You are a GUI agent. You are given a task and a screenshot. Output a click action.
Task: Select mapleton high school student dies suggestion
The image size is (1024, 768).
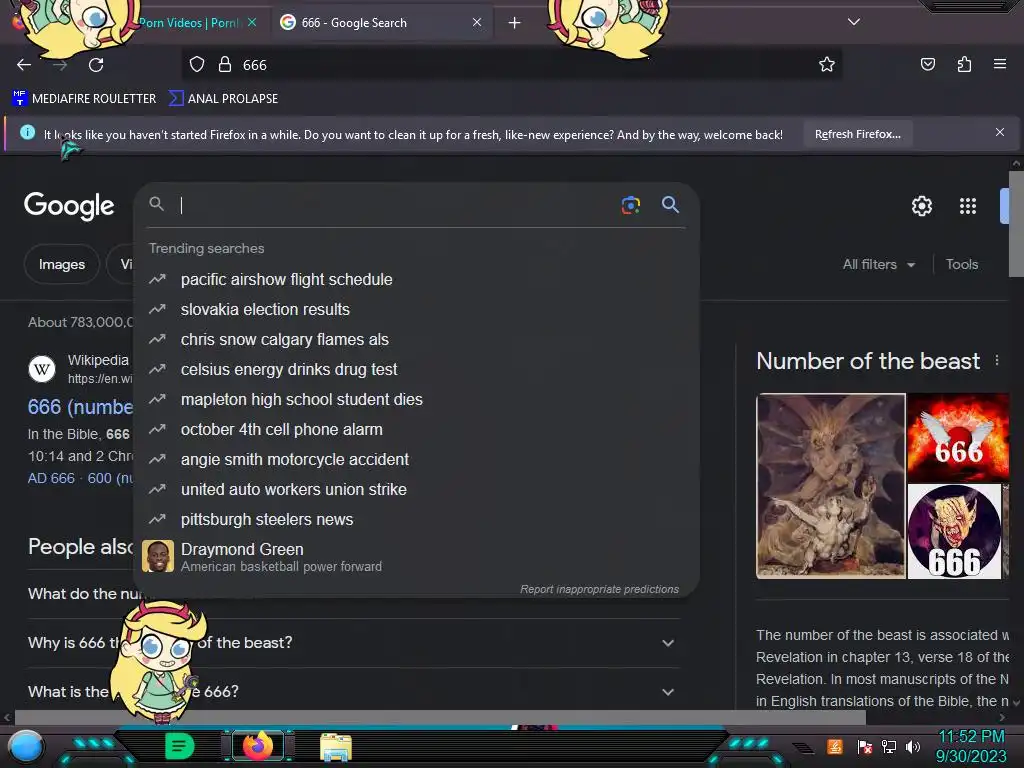click(x=416, y=400)
